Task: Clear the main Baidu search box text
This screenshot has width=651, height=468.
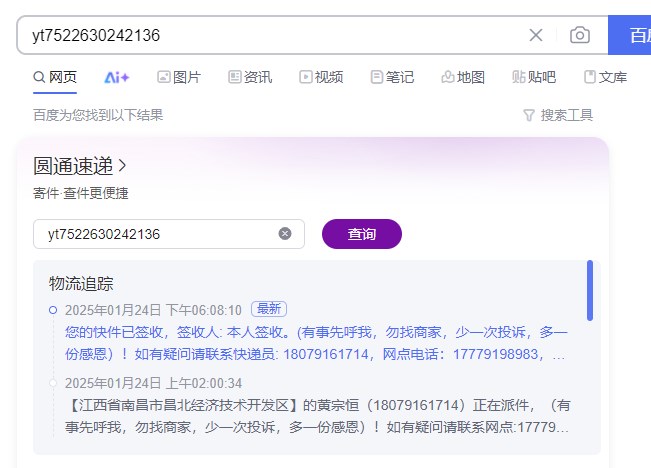Action: coord(536,35)
